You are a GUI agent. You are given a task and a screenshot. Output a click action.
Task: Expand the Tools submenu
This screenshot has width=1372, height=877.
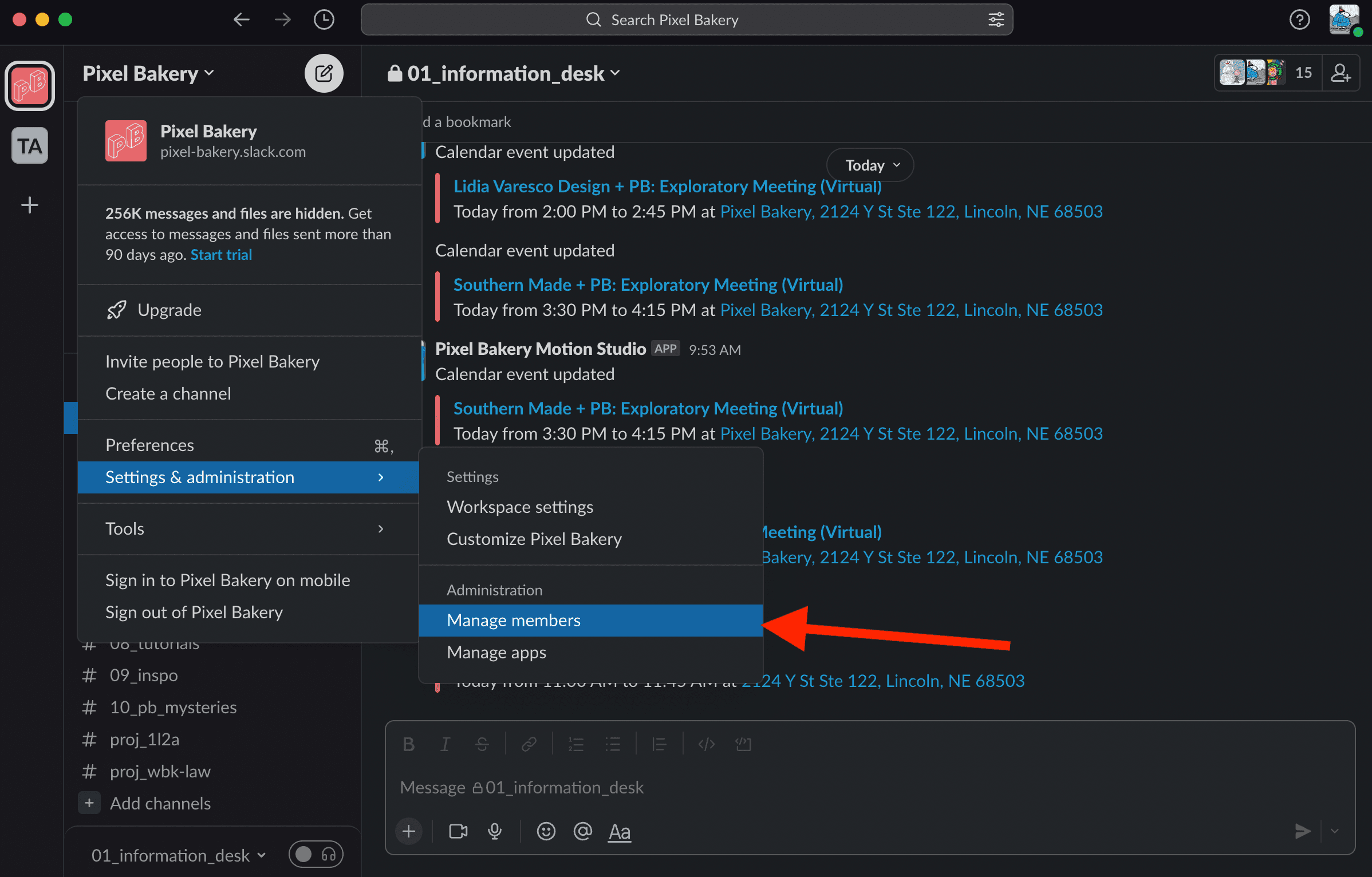[x=248, y=528]
